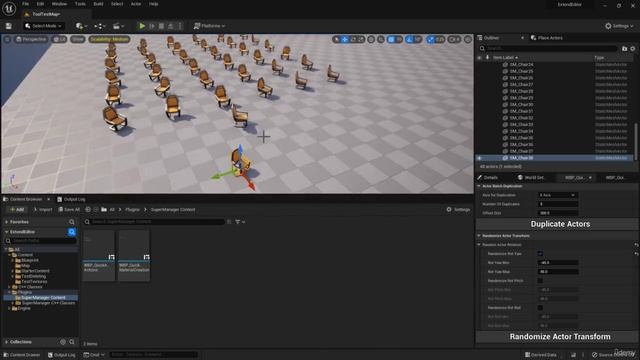The height and width of the screenshot is (360, 640).
Task: Click the Content Browser Add button
Action: [x=17, y=209]
